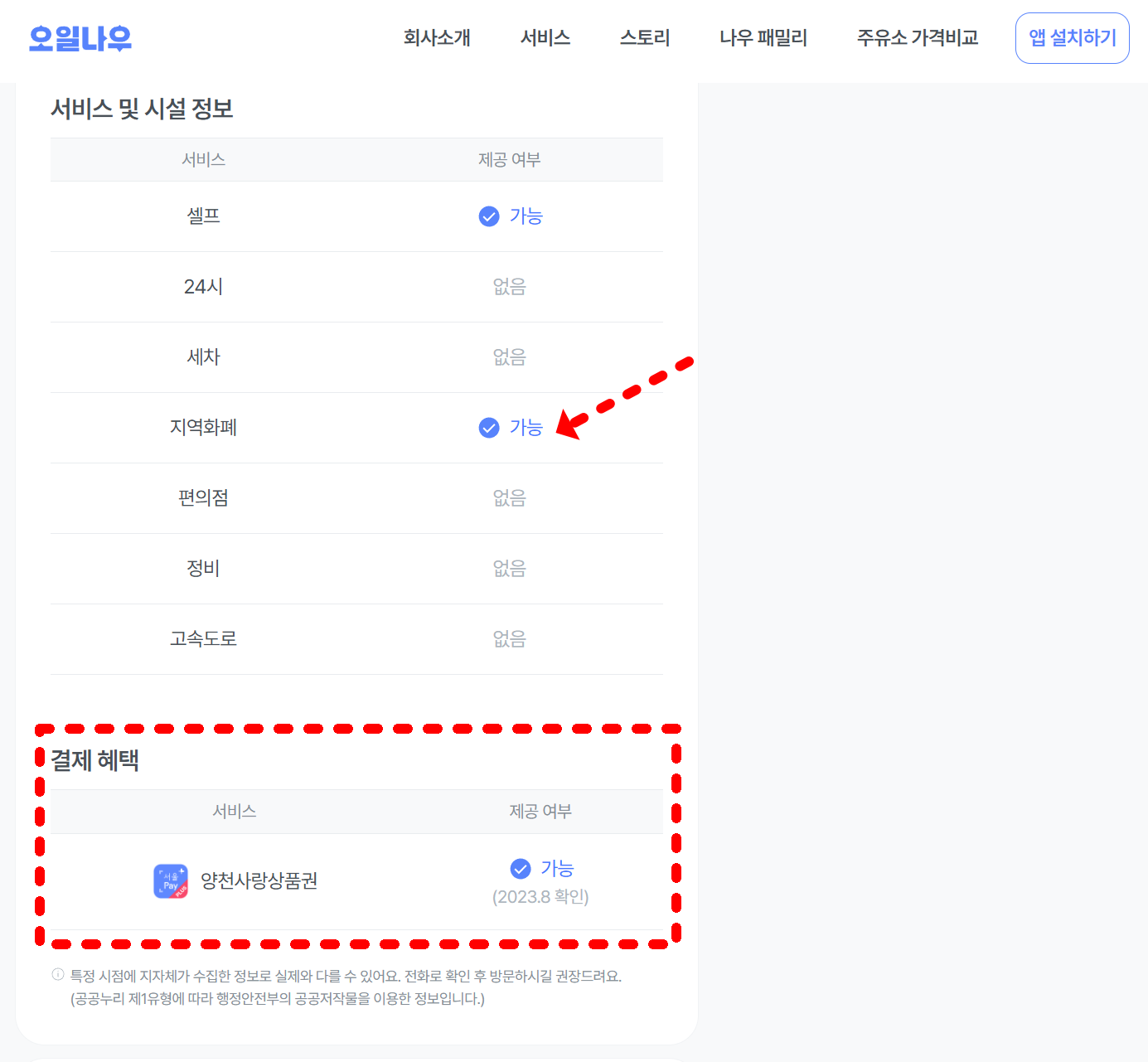Select the 셀프 service row label

coord(203,216)
